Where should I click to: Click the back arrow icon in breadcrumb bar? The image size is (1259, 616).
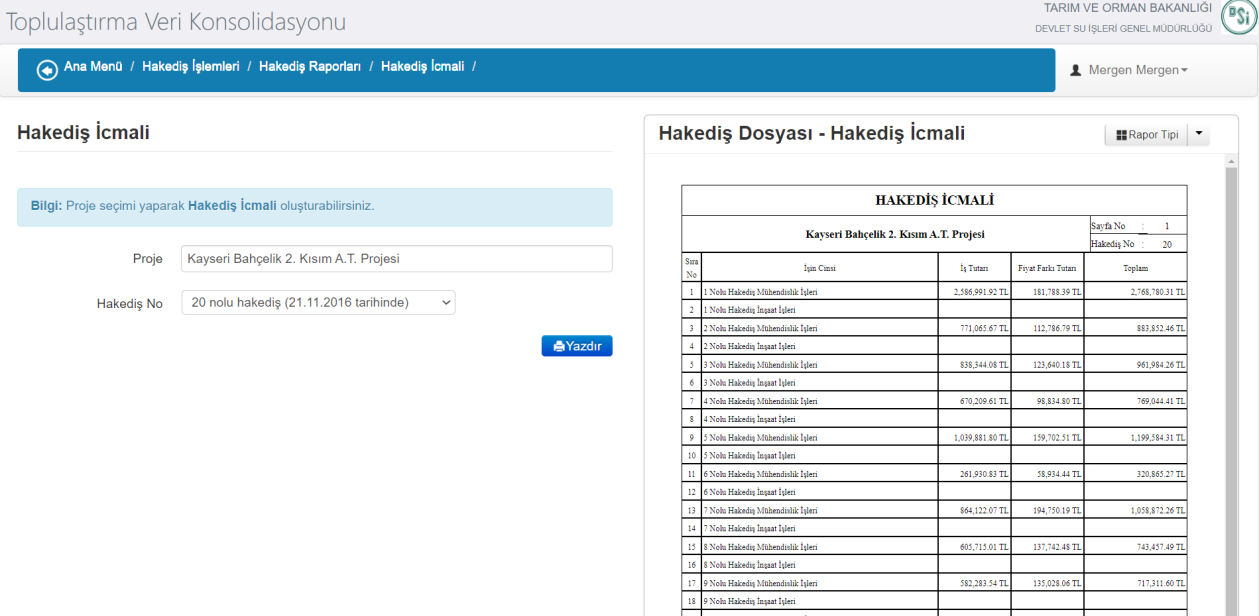[47, 69]
